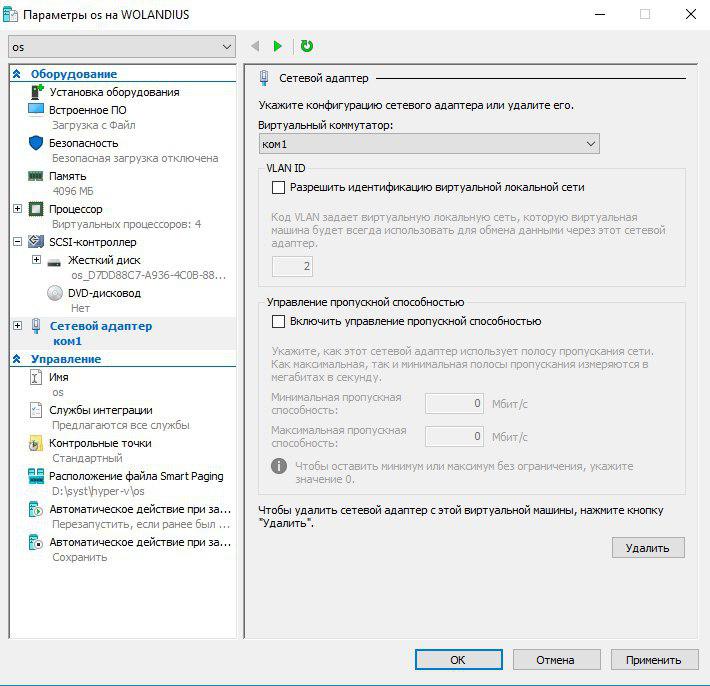
Task: Click 'Виртуальных процессоров: 4' text
Action: 127,224
